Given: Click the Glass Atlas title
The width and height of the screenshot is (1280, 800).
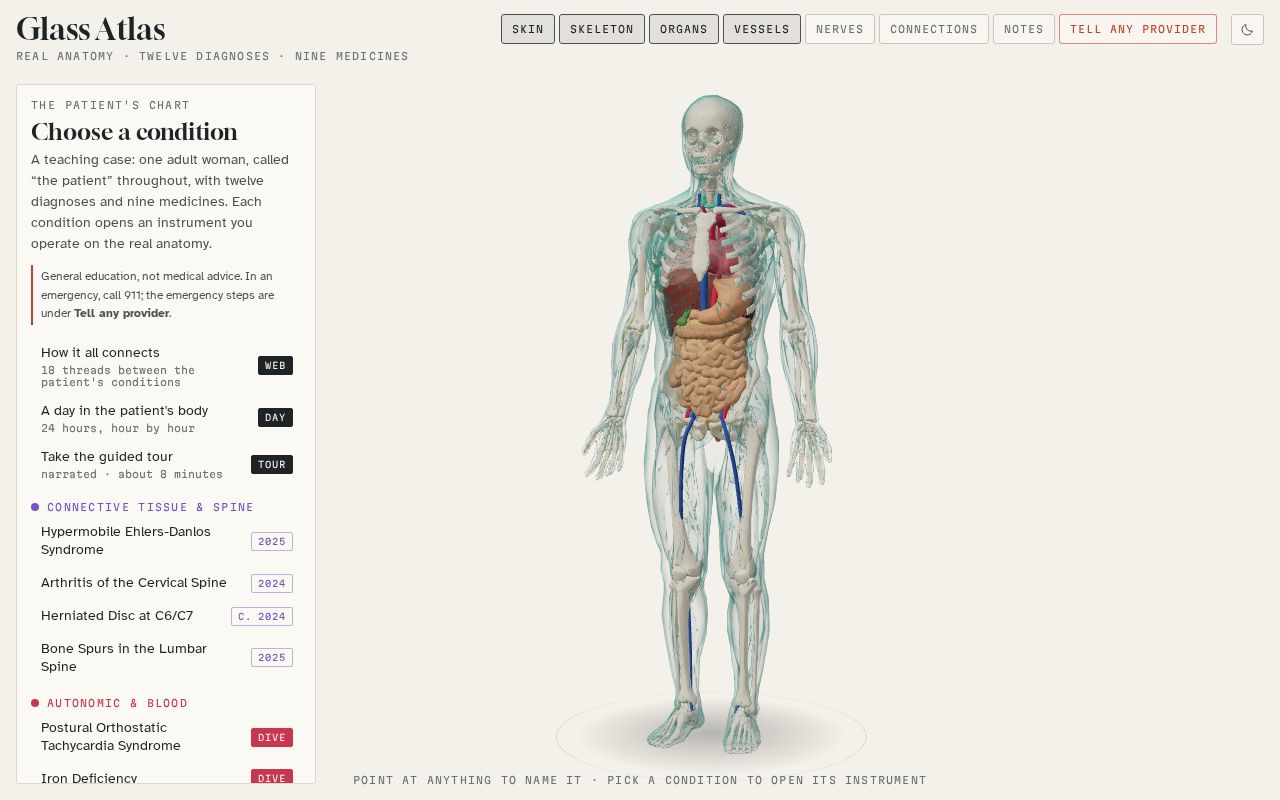Looking at the screenshot, I should (x=91, y=29).
